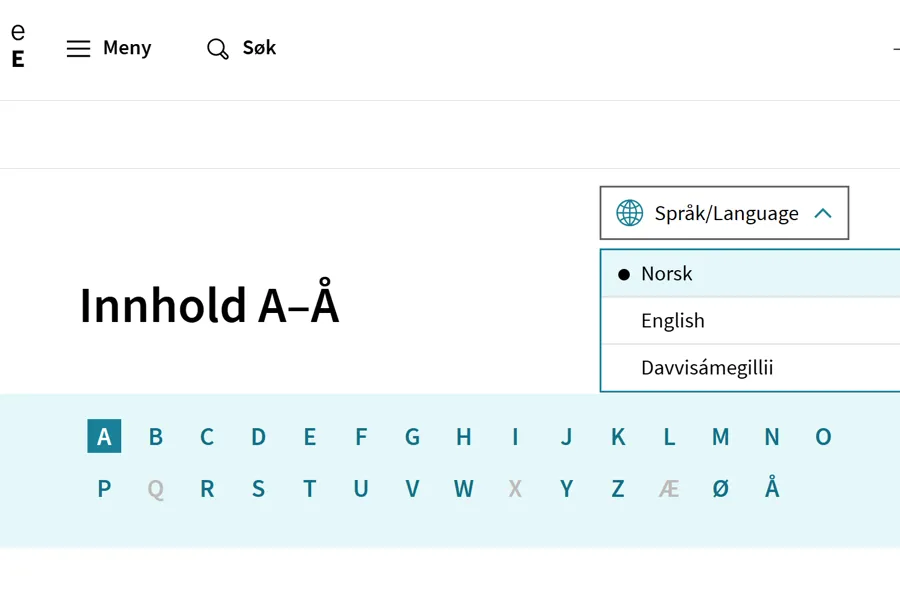Click the site logo at top left
The image size is (900, 600).
pyautogui.click(x=18, y=46)
